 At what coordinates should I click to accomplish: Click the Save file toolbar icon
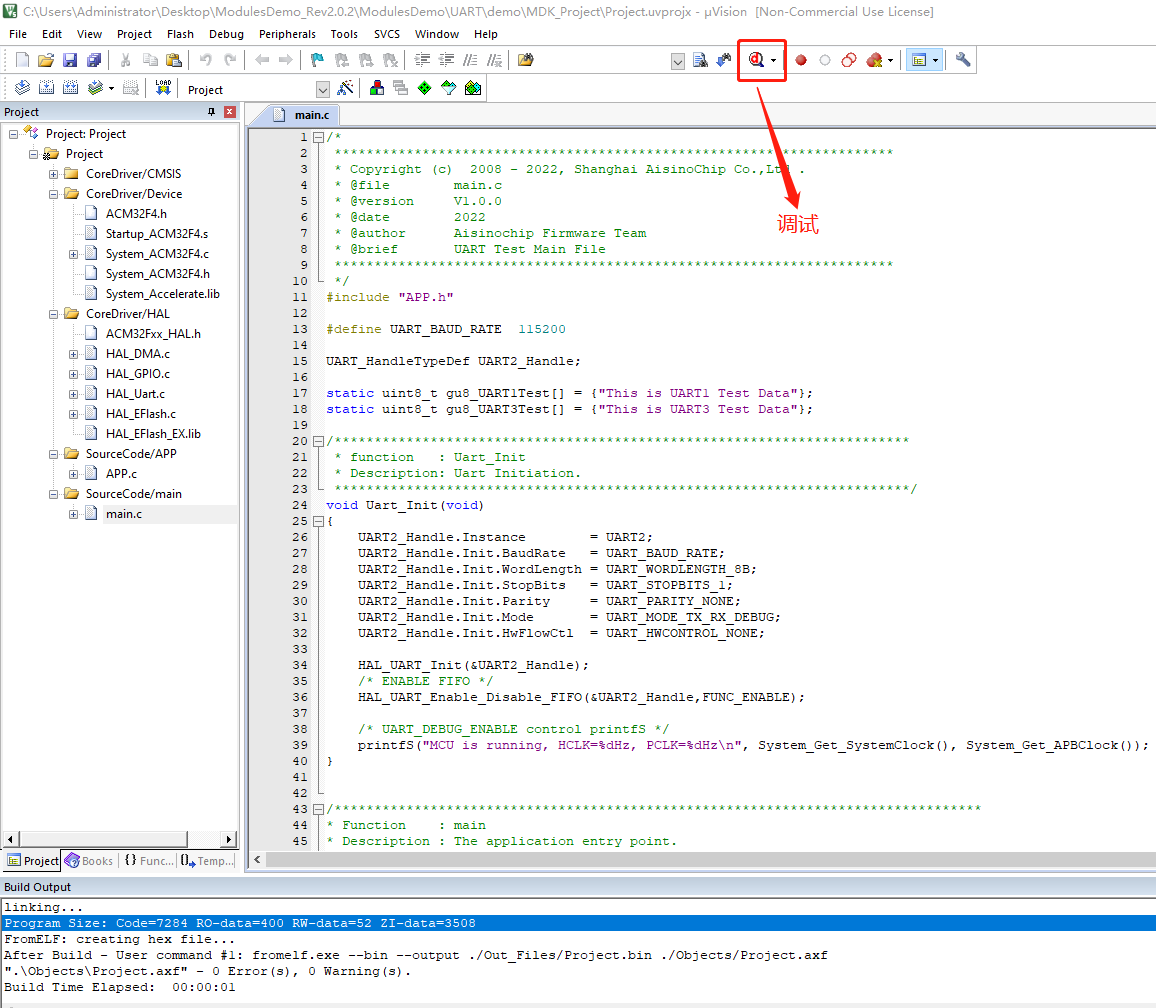pyautogui.click(x=70, y=60)
